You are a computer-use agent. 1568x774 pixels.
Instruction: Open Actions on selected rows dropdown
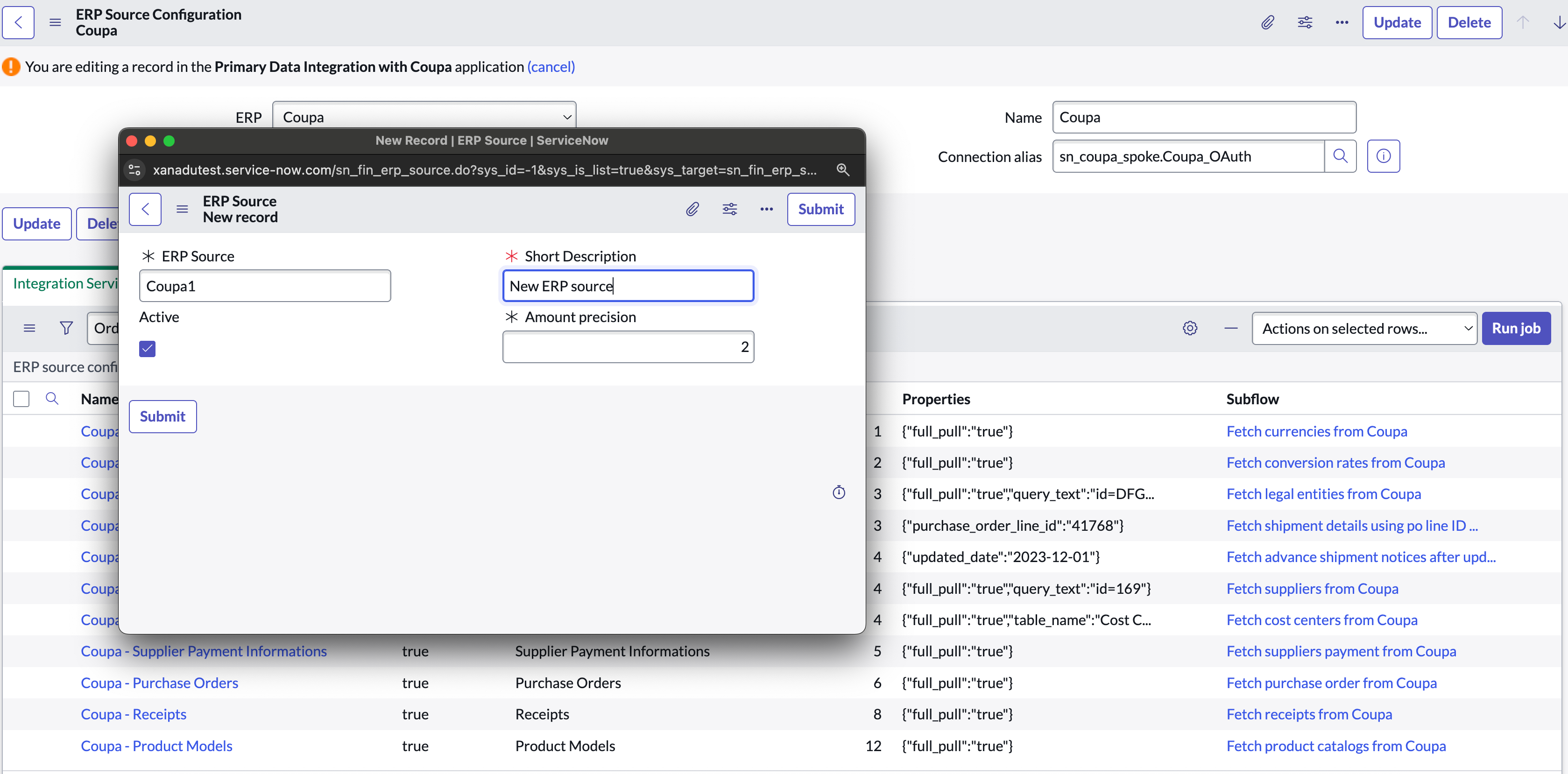pyautogui.click(x=1364, y=329)
